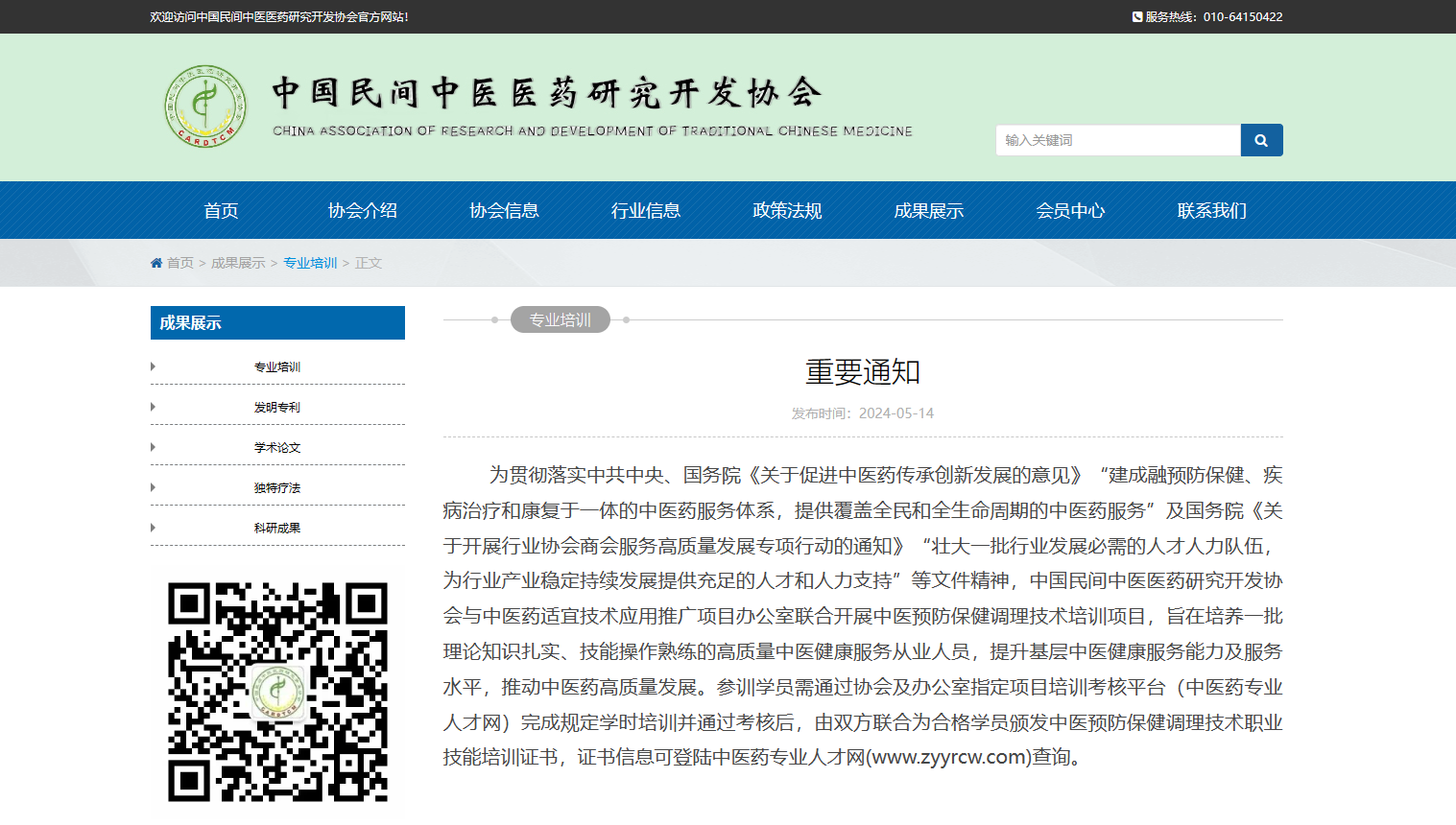Open 会员中心 navigation item
This screenshot has height=825, width=1456.
(1070, 210)
